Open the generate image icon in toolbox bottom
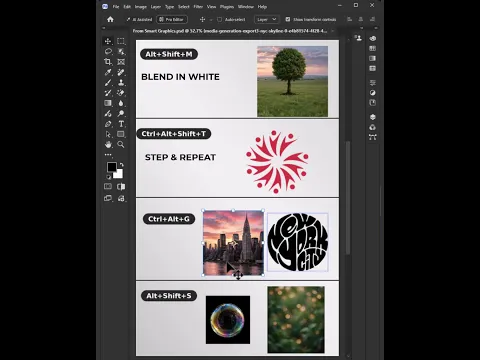This screenshot has height=360, width=480. (x=121, y=198)
